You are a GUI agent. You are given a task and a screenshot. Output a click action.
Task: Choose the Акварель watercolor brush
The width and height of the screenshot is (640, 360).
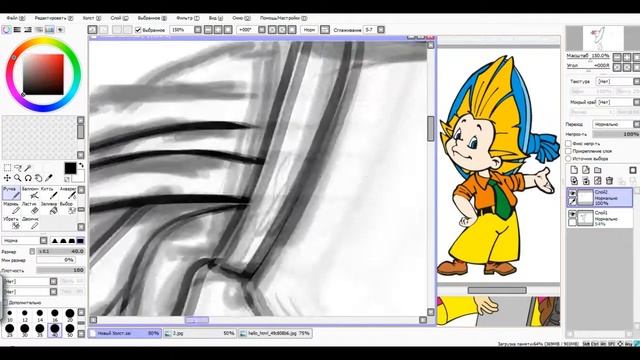[x=67, y=193]
